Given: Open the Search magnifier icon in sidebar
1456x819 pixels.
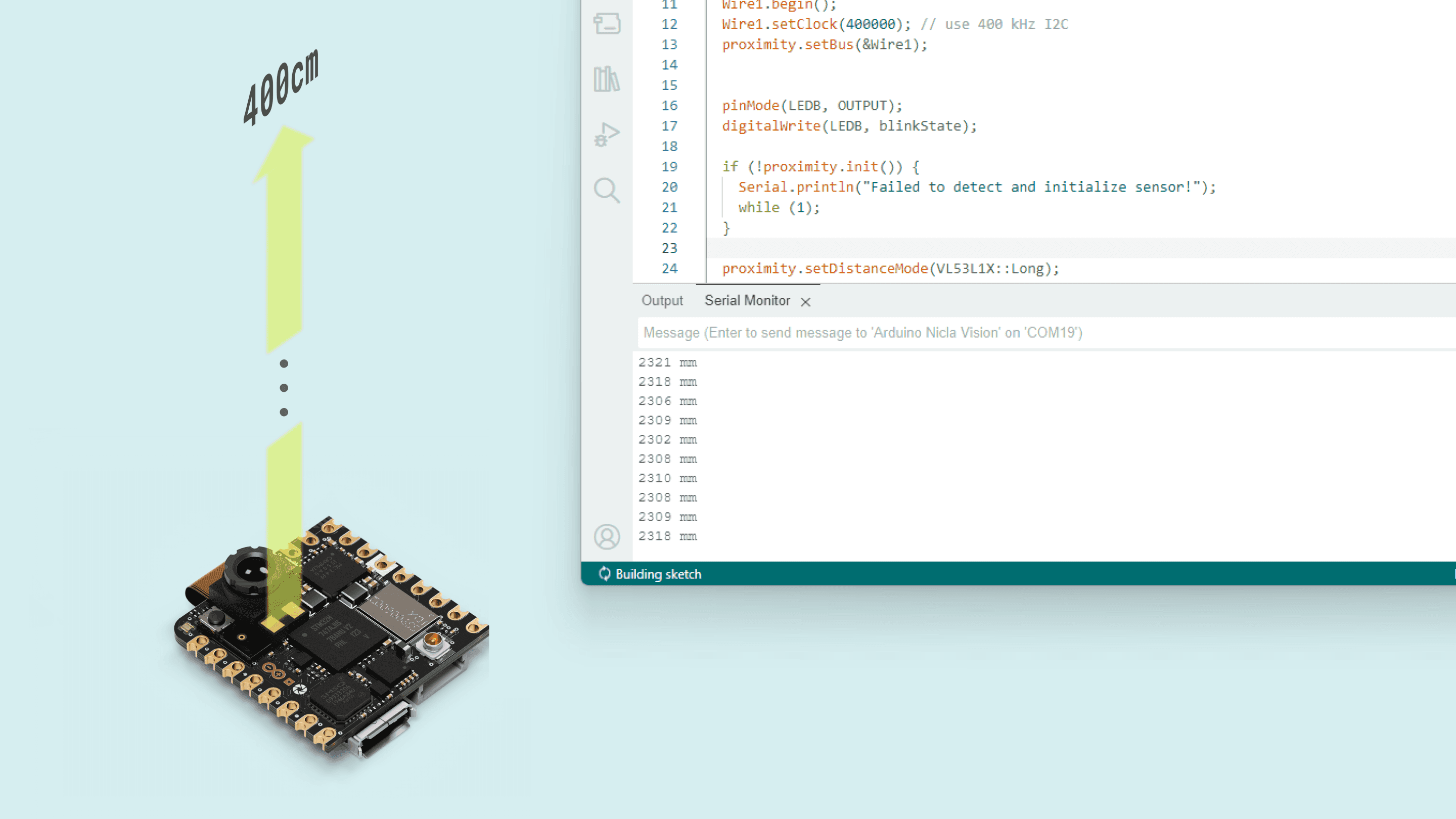Looking at the screenshot, I should [607, 190].
